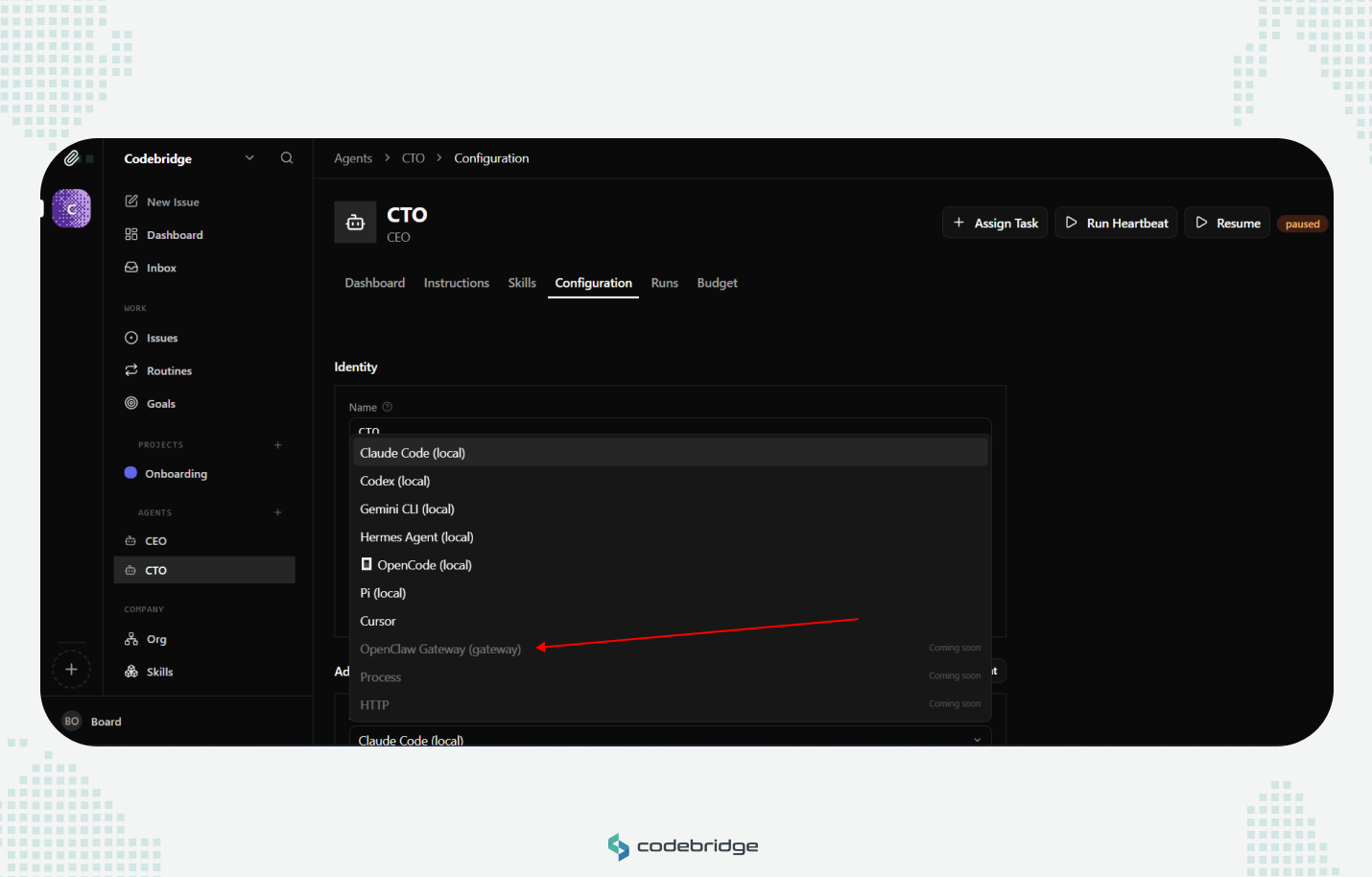The width and height of the screenshot is (1372, 877).
Task: Go to Agents breadcrumb
Action: click(353, 158)
